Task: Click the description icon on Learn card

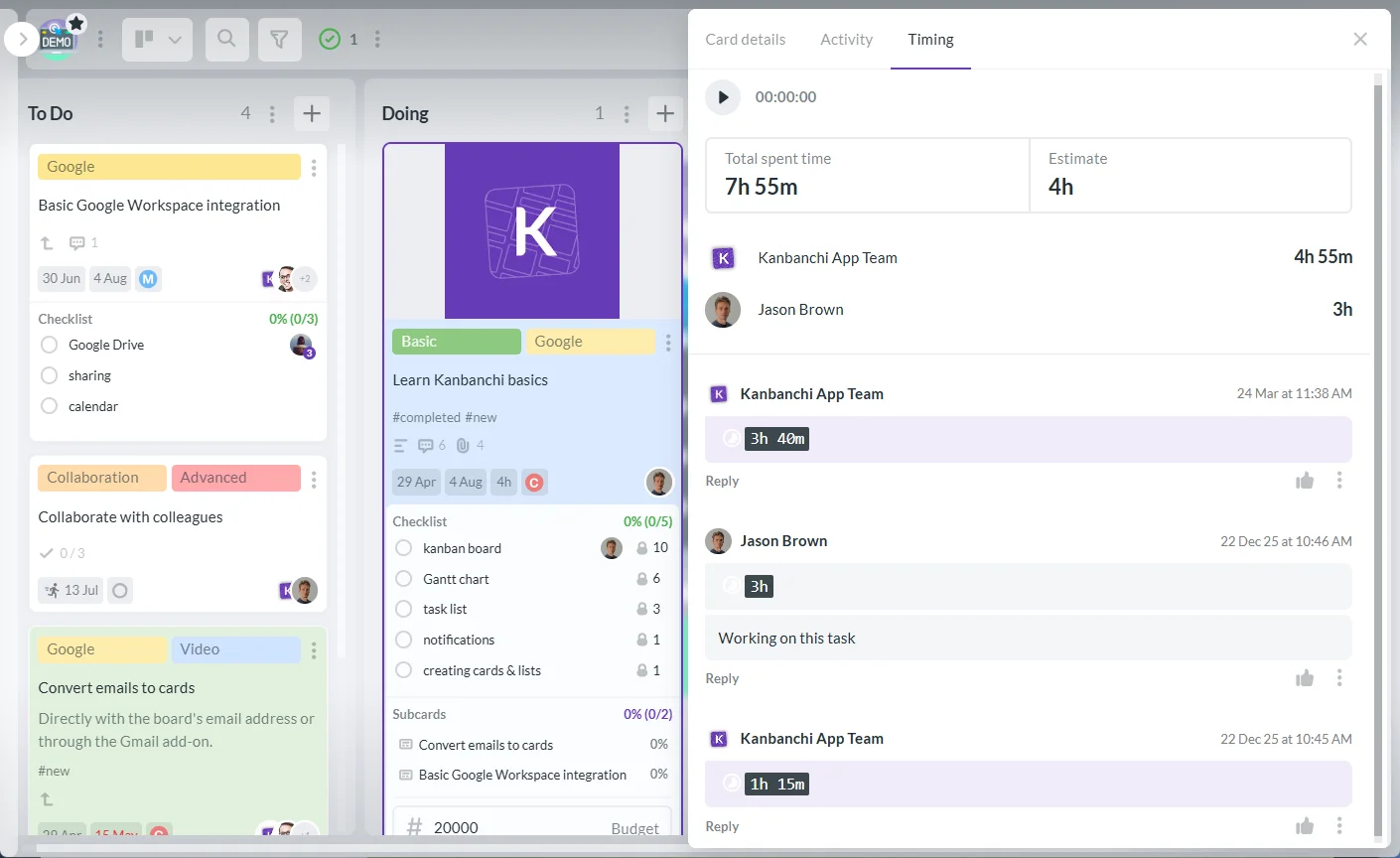Action: click(401, 446)
